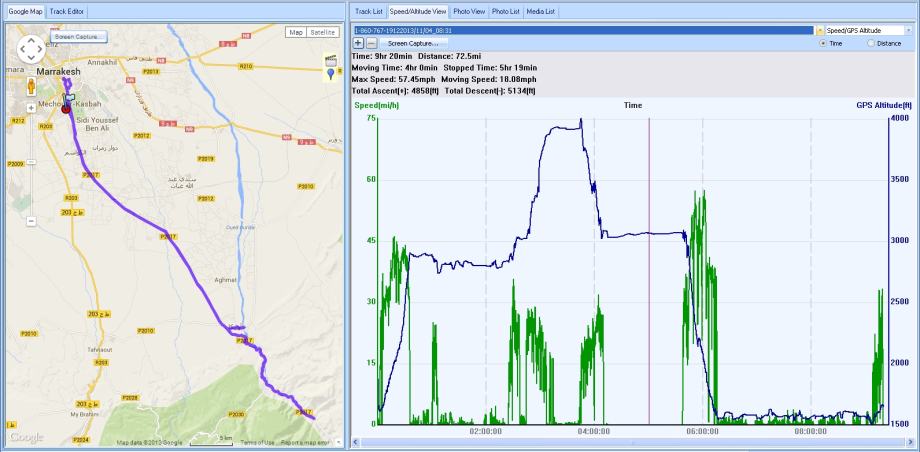The height and width of the screenshot is (452, 920).
Task: Open the Terms of Use link
Action: 257,443
